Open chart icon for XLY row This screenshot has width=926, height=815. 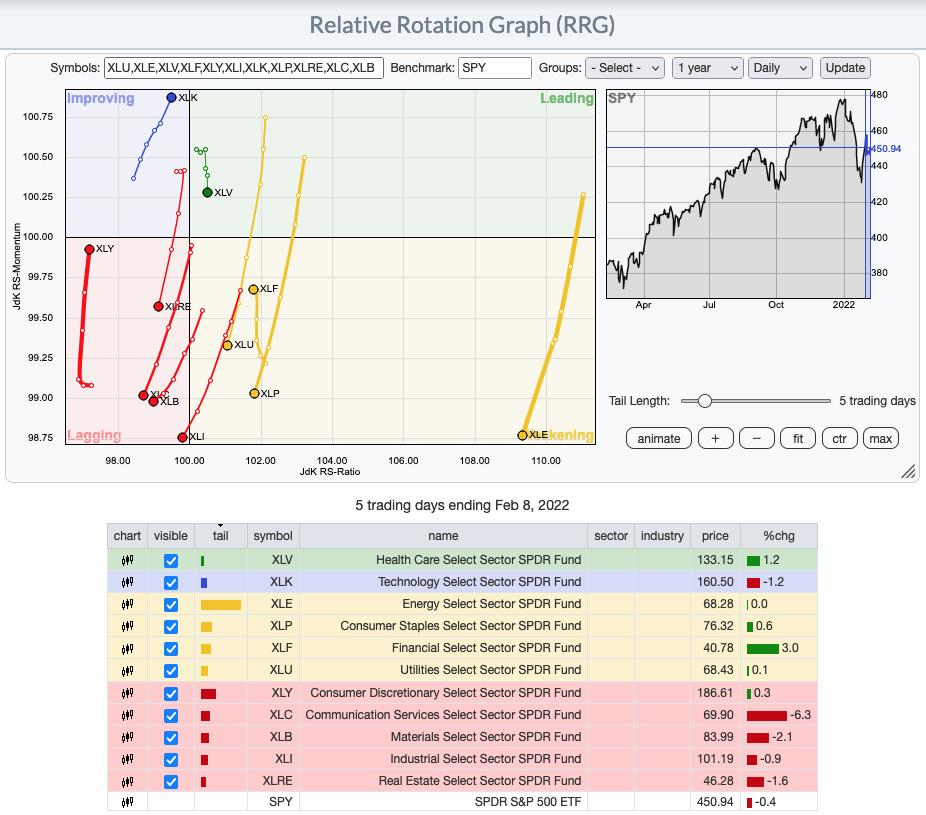click(127, 693)
